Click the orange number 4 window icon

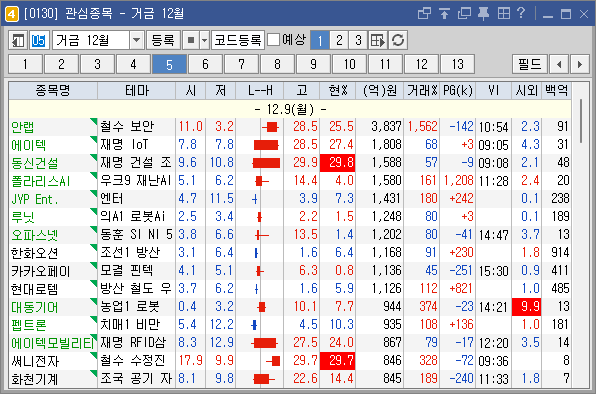point(11,14)
